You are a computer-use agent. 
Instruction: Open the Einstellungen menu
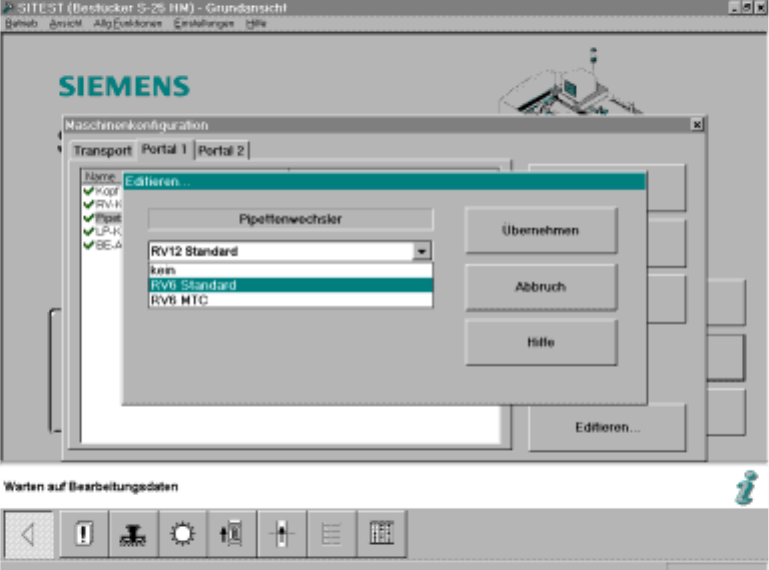coord(204,24)
